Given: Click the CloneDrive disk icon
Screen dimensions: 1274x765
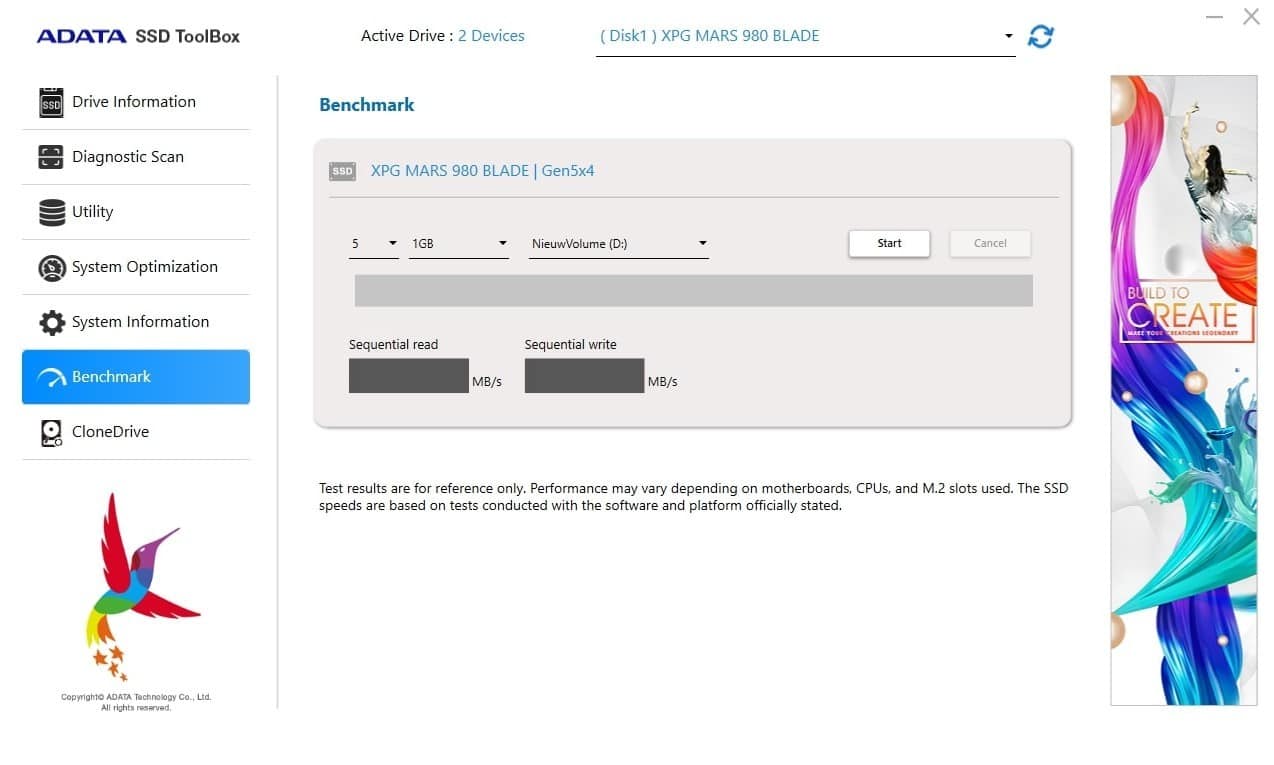Looking at the screenshot, I should pyautogui.click(x=51, y=432).
